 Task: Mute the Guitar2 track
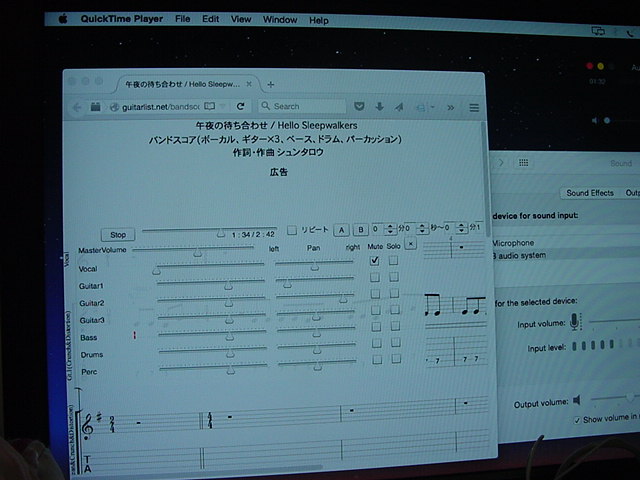(x=376, y=293)
